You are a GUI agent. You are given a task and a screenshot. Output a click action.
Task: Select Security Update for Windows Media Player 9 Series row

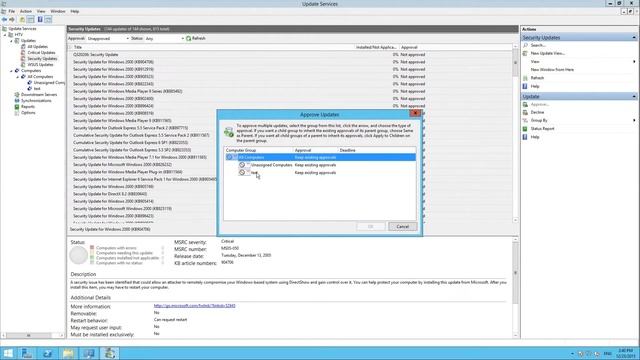tap(290, 91)
